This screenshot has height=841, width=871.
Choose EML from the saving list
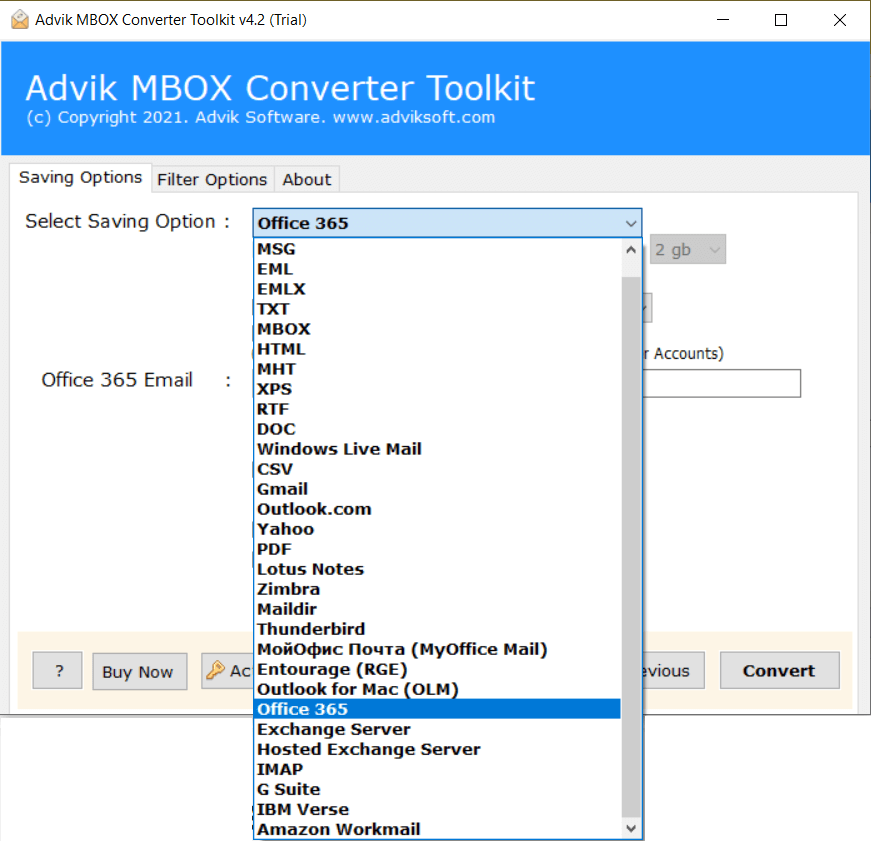[437, 269]
